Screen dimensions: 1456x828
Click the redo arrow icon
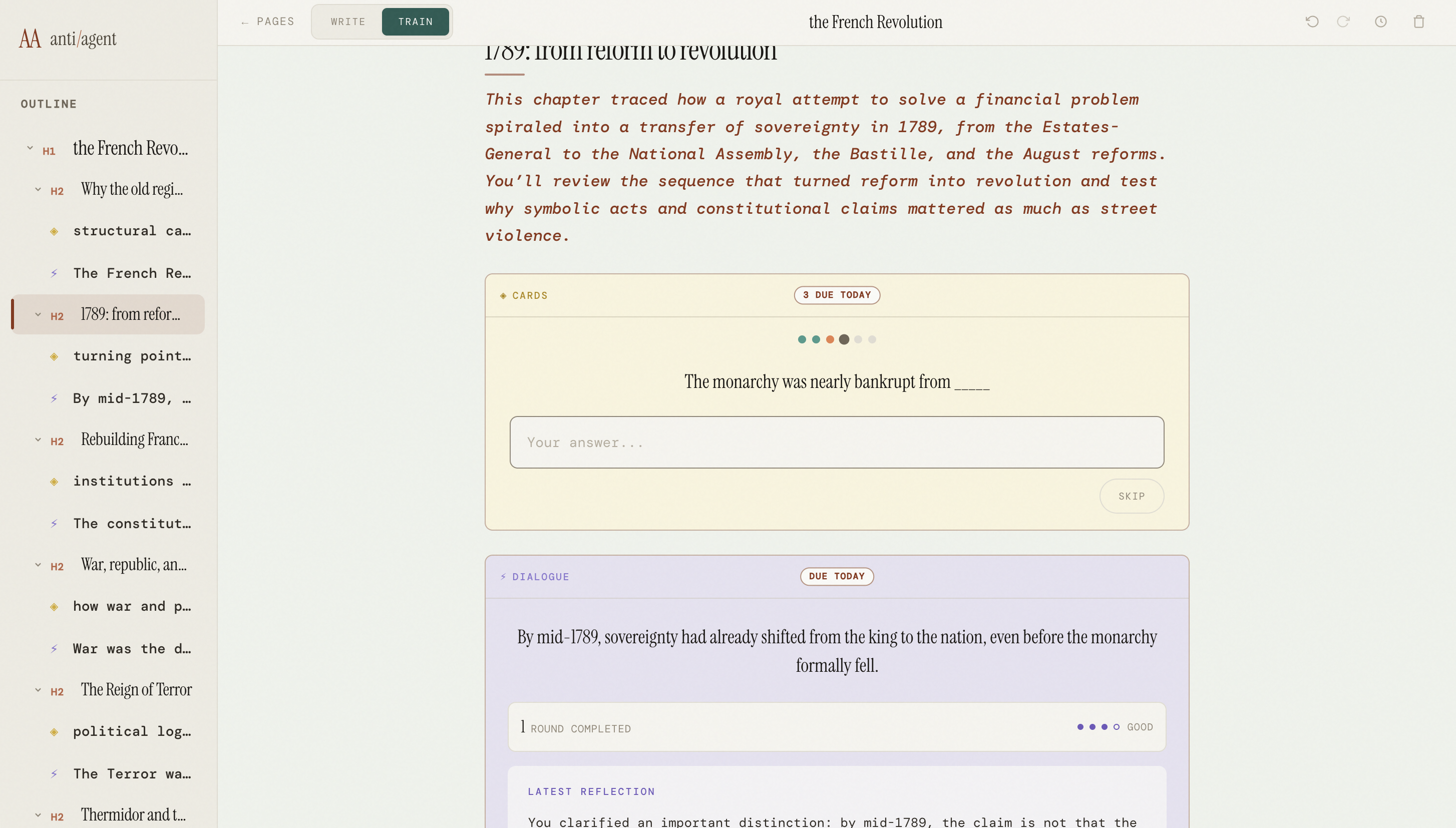click(x=1343, y=22)
